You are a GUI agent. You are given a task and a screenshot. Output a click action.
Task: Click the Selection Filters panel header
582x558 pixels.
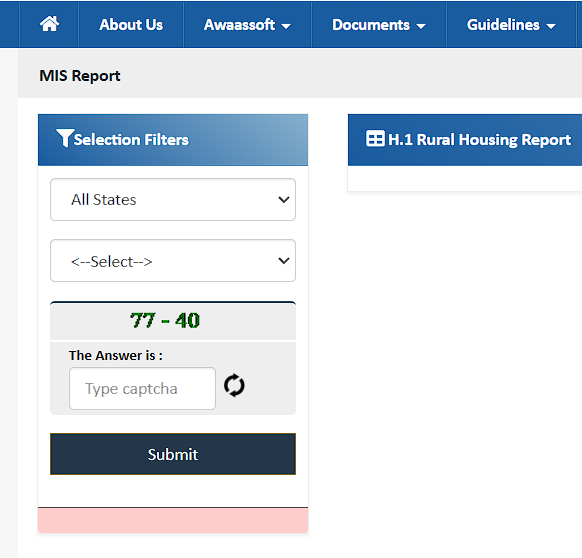click(x=173, y=140)
